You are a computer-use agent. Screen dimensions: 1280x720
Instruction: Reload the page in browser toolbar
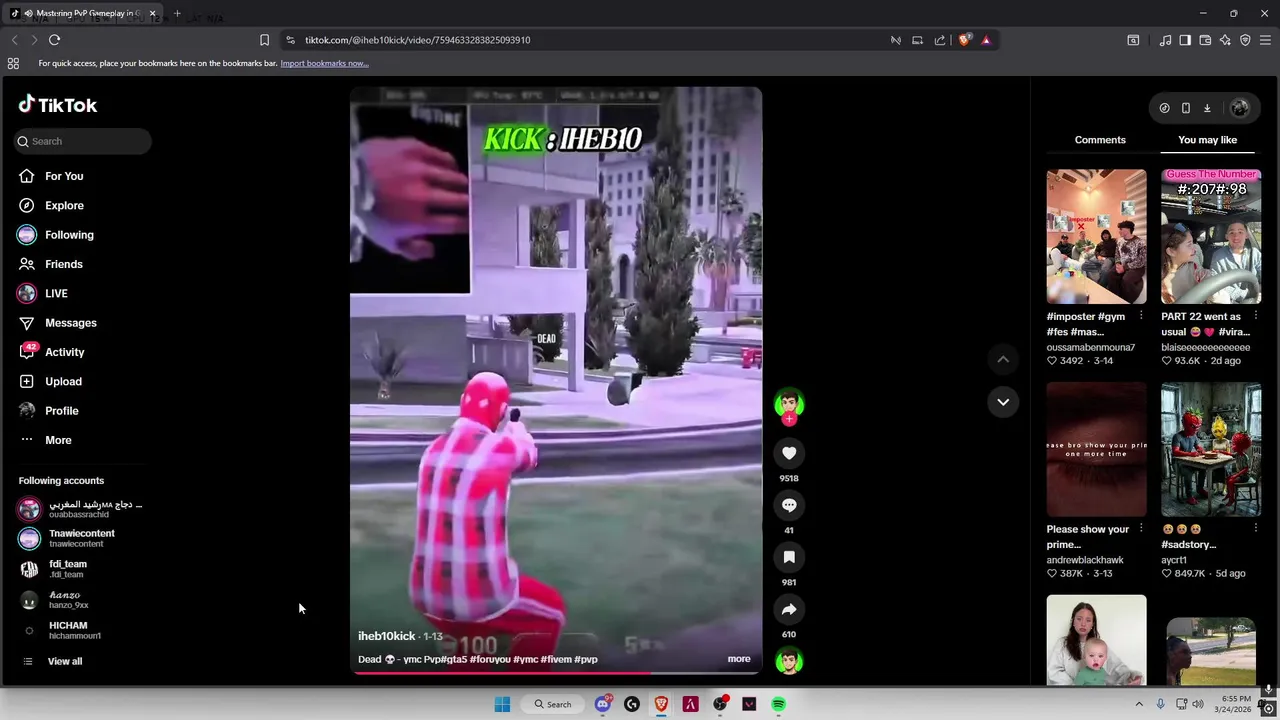(x=54, y=40)
